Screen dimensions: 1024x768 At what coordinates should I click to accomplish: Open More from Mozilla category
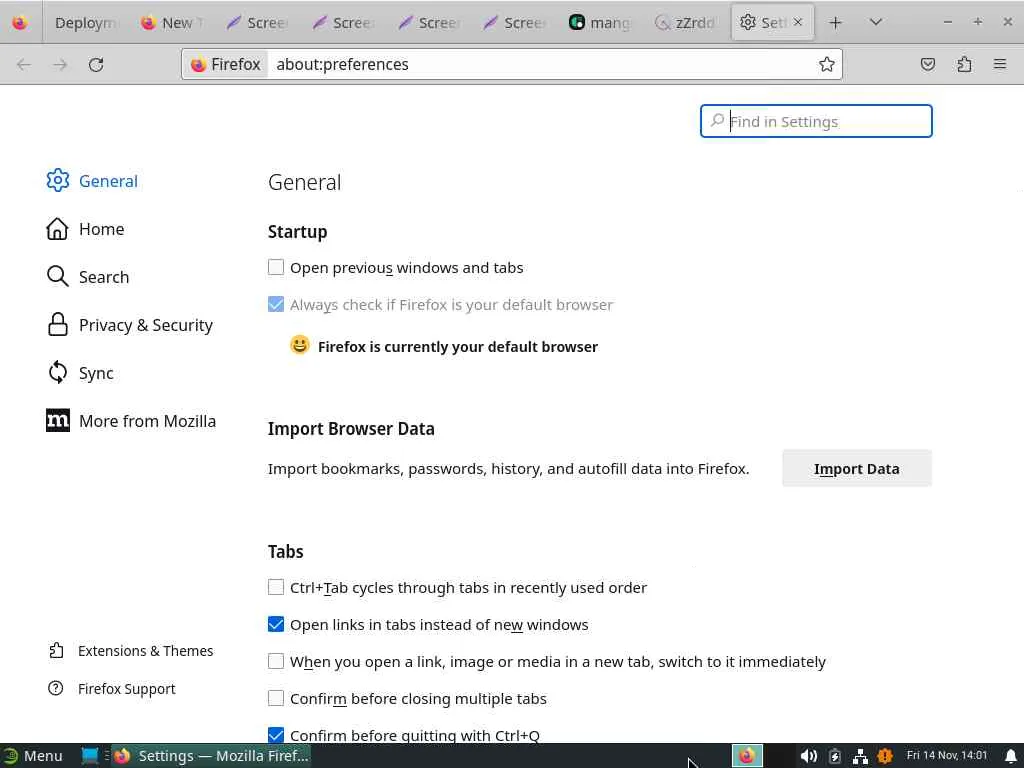pos(131,421)
